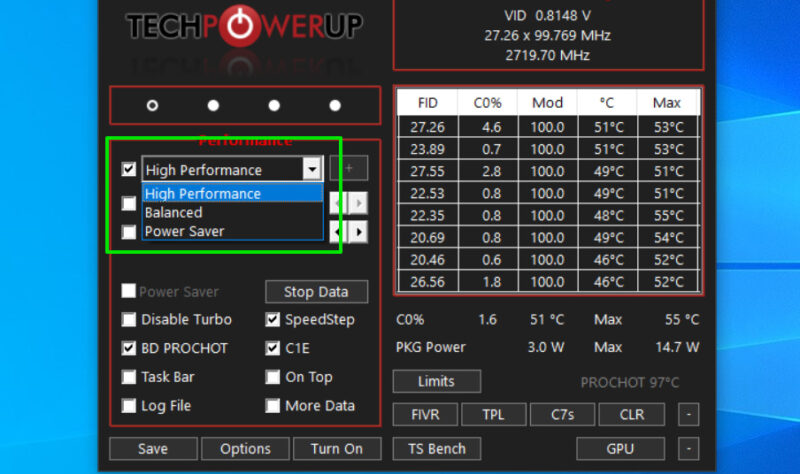Enable the On Top checkbox
Screen dimensions: 800x474
(x=272, y=377)
